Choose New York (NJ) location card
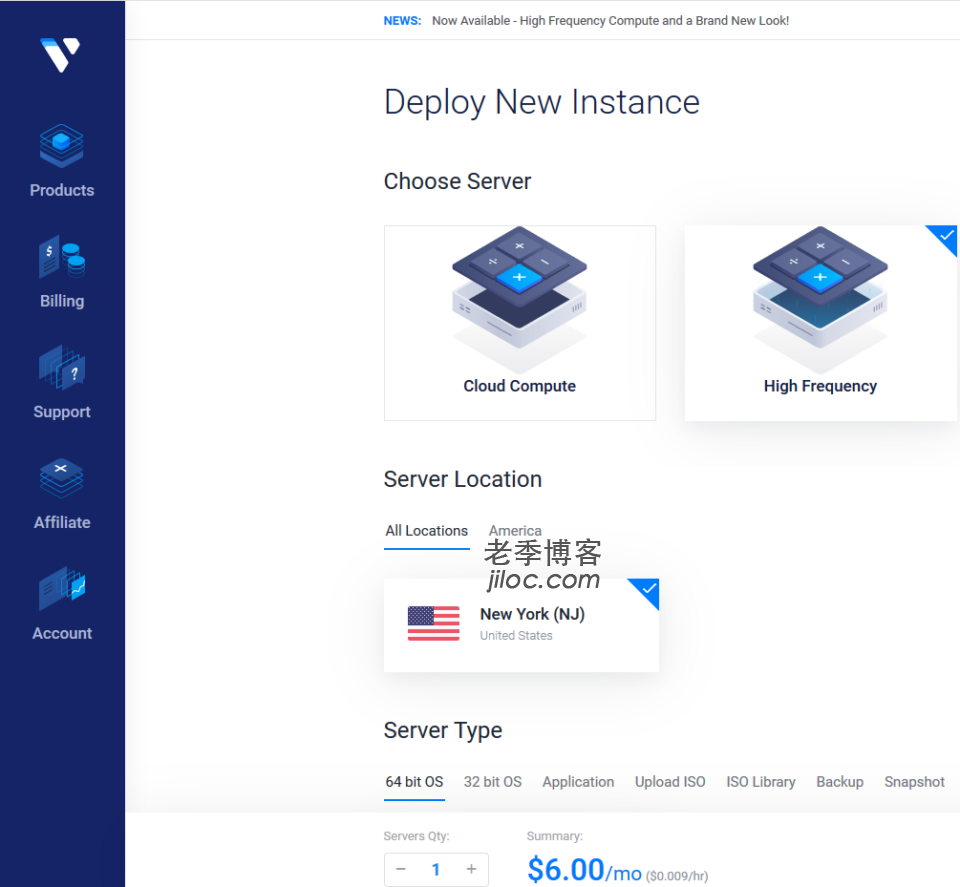Viewport: 960px width, 887px height. (521, 625)
